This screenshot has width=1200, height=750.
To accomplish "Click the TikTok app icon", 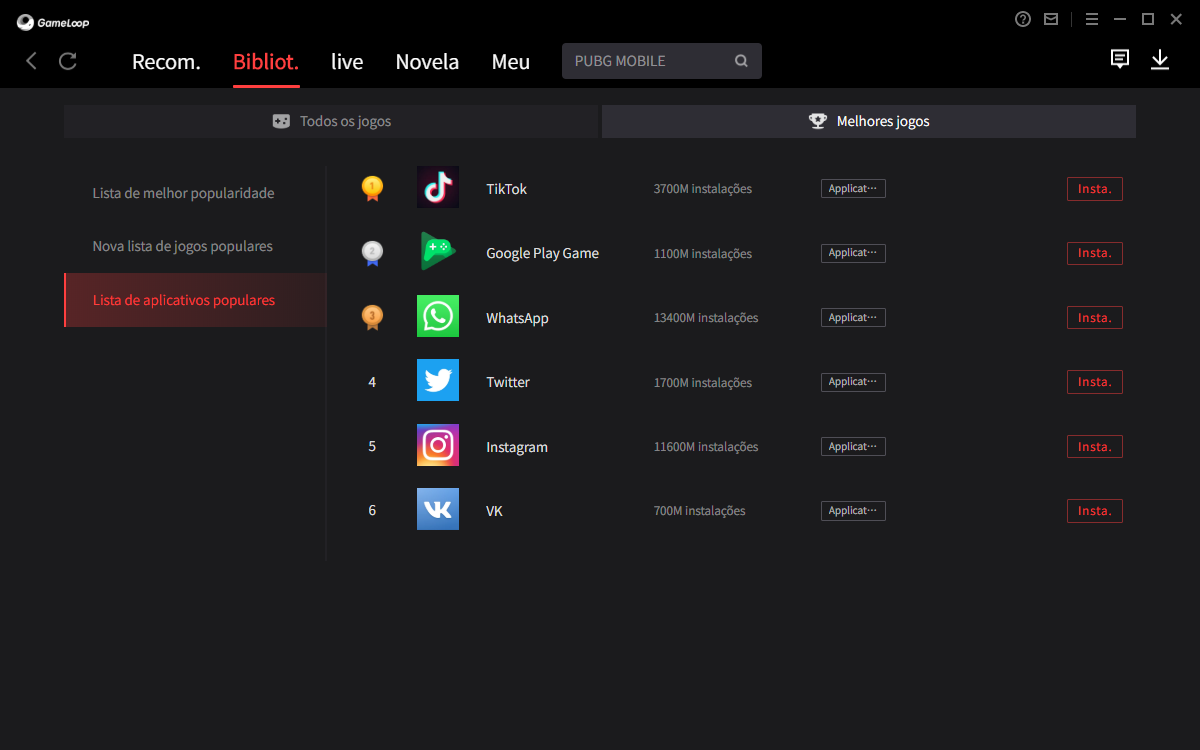I will coord(438,188).
